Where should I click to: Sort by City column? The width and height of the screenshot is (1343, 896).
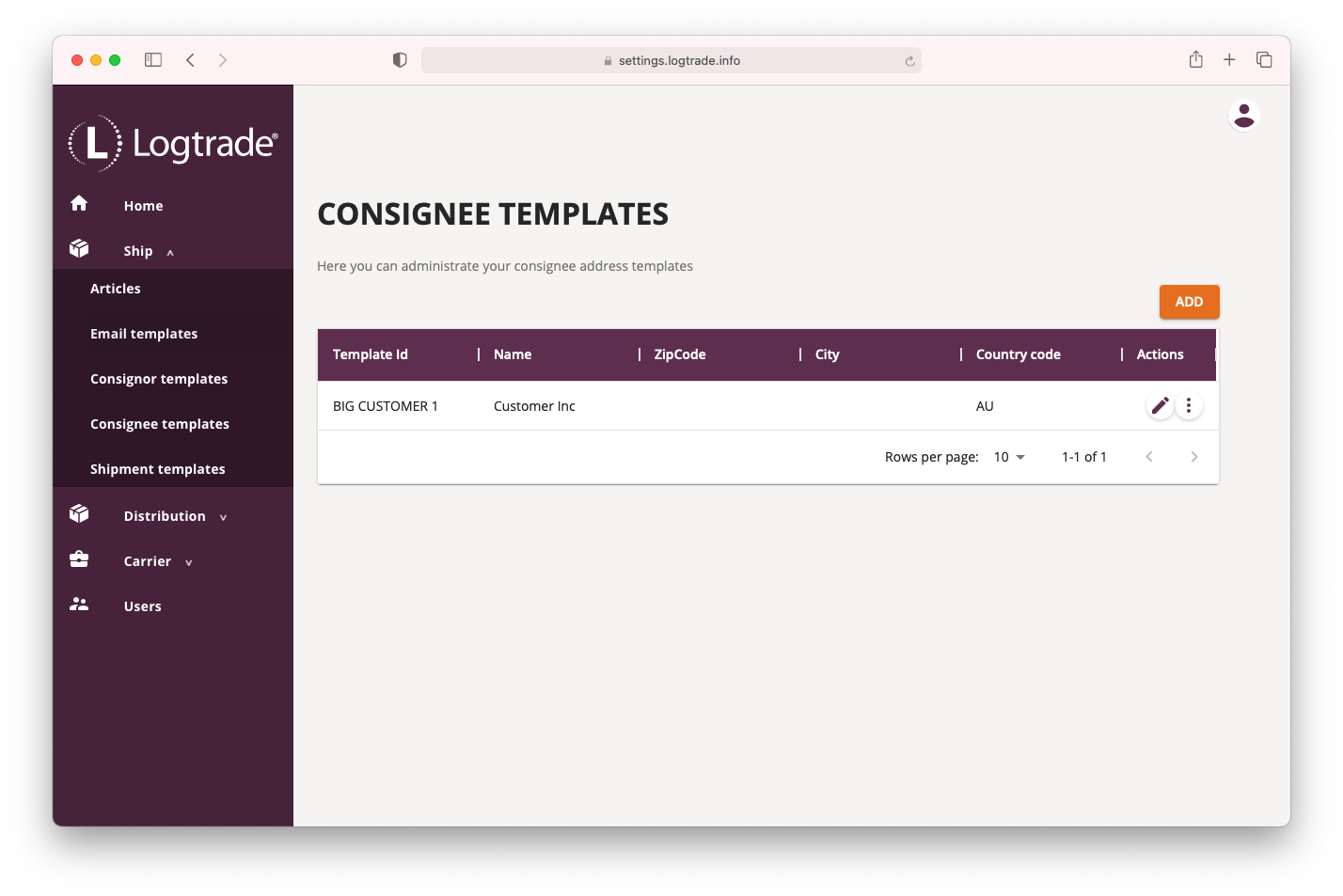point(828,354)
